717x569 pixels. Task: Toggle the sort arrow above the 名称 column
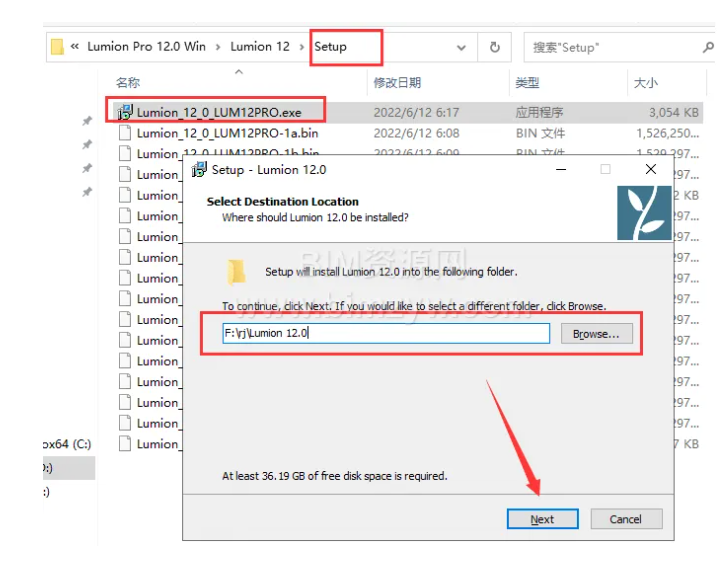click(239, 72)
